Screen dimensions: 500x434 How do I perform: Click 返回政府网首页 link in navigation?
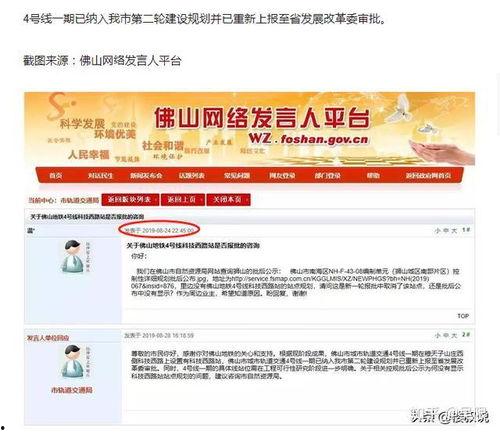(428, 175)
